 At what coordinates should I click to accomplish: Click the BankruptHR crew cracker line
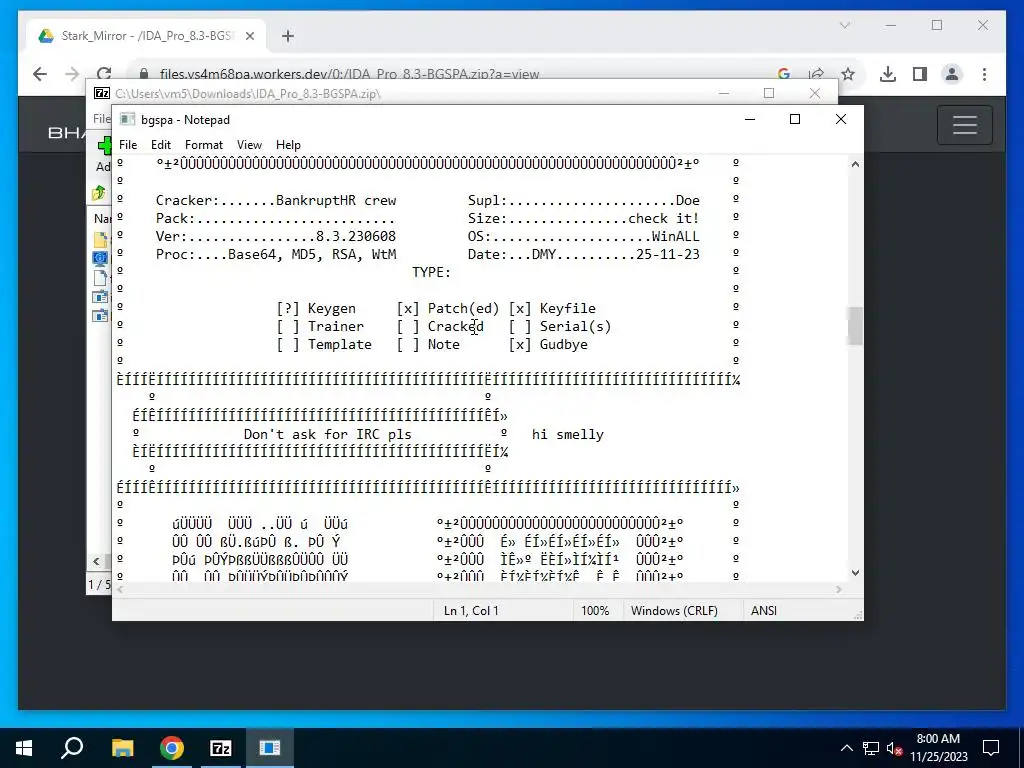coord(276,200)
